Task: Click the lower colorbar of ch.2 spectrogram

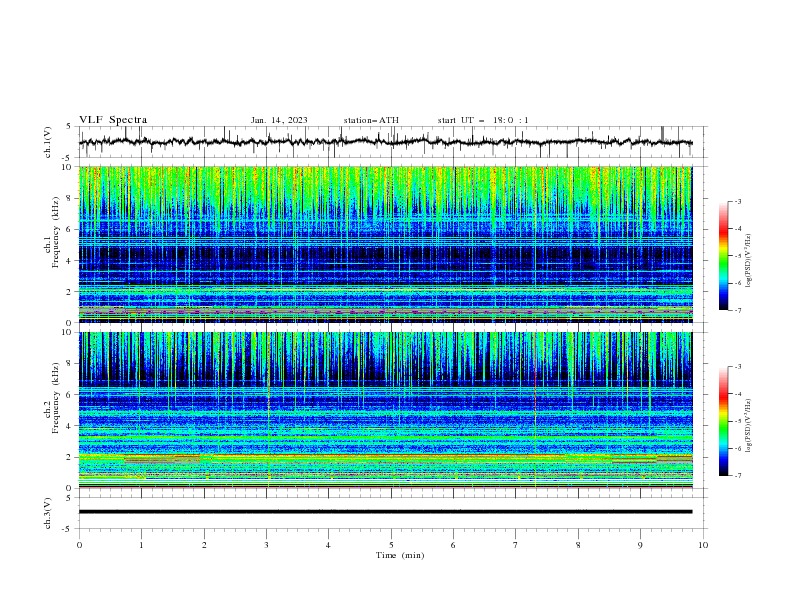Action: pos(724,421)
